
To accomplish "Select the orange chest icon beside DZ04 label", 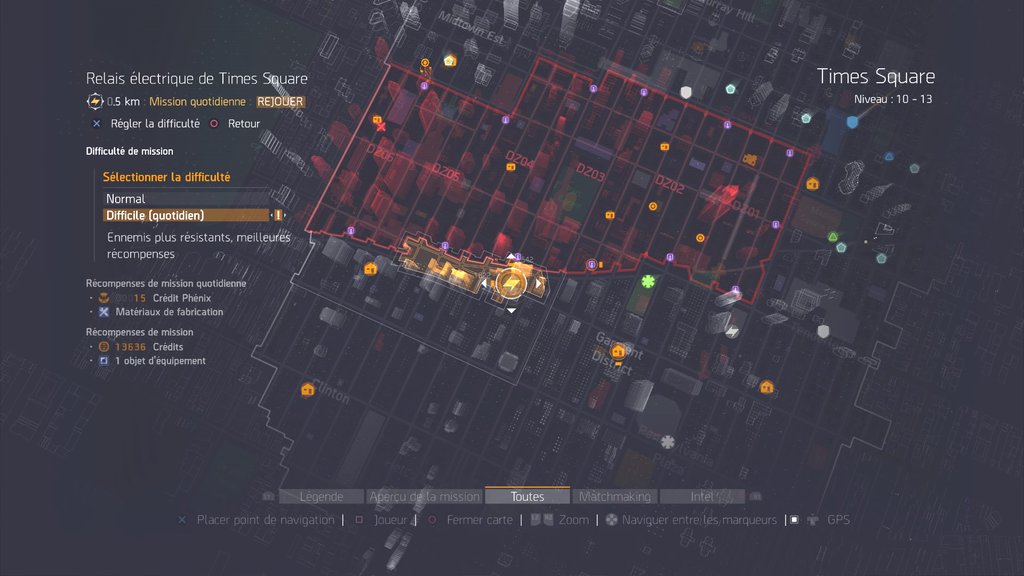I will point(511,167).
